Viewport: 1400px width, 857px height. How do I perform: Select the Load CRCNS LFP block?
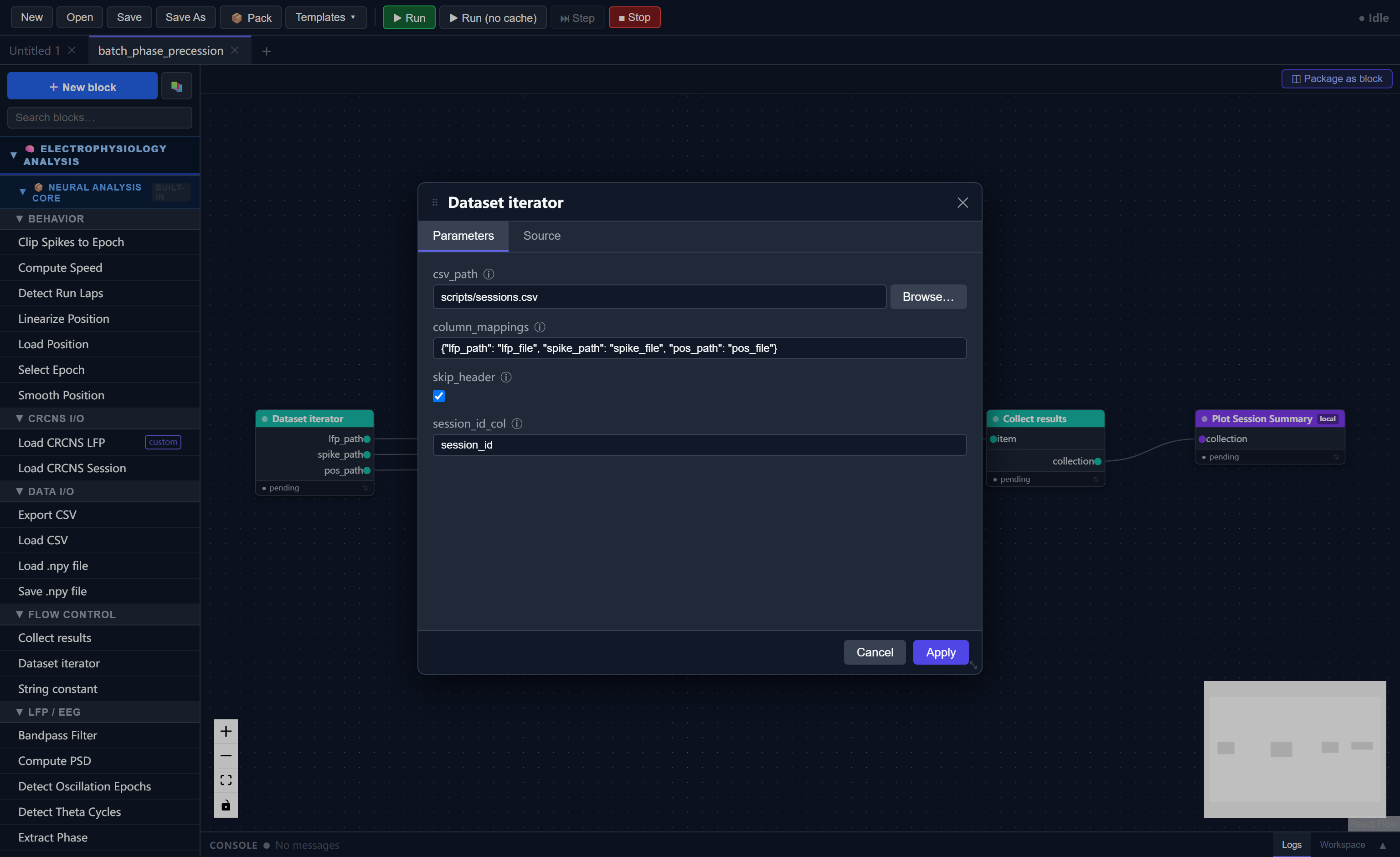click(100, 442)
